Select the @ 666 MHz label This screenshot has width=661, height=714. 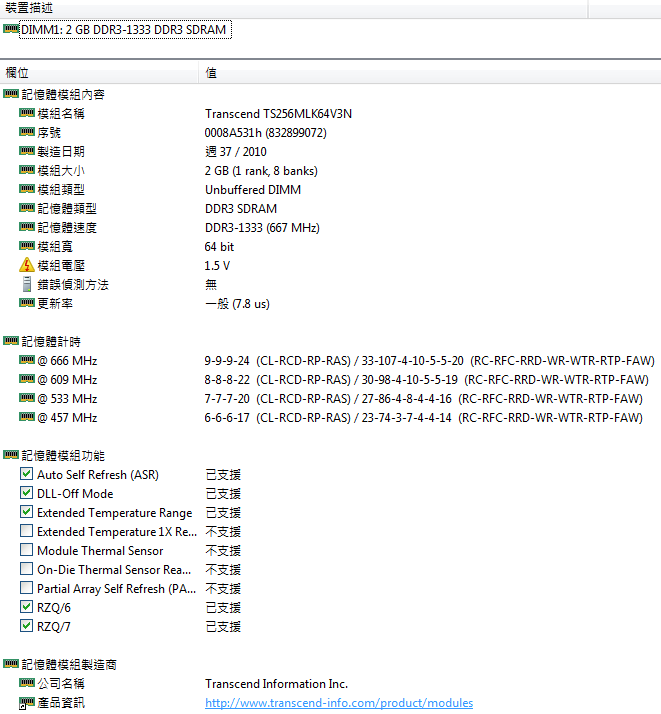[67, 361]
